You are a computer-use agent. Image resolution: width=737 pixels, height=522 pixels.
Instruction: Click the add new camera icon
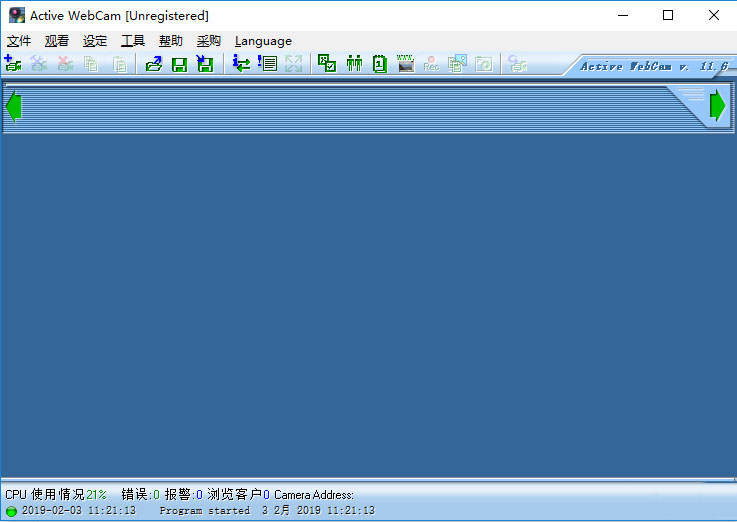coord(13,64)
